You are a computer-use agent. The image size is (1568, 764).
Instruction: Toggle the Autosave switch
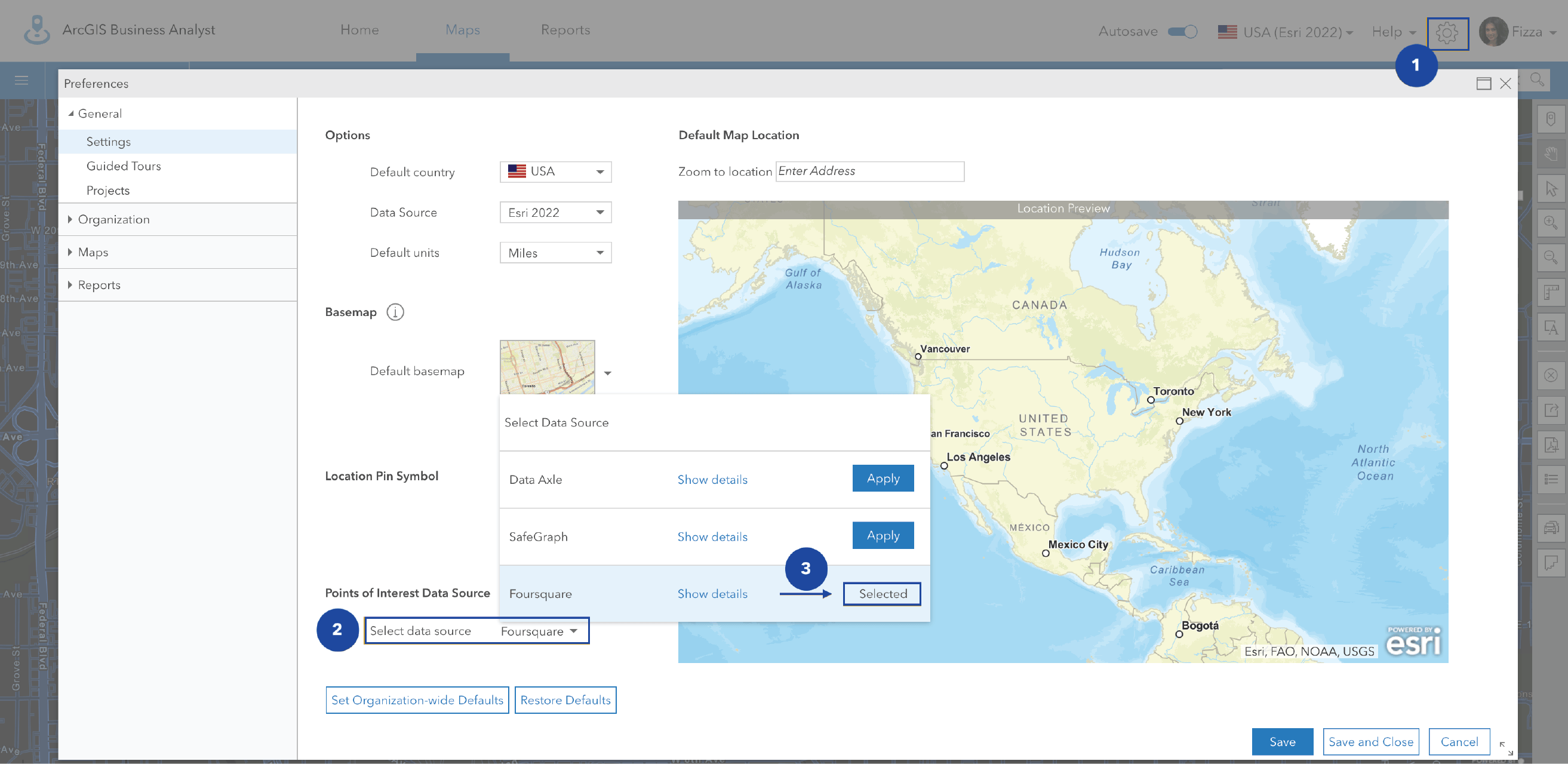pyautogui.click(x=1182, y=32)
